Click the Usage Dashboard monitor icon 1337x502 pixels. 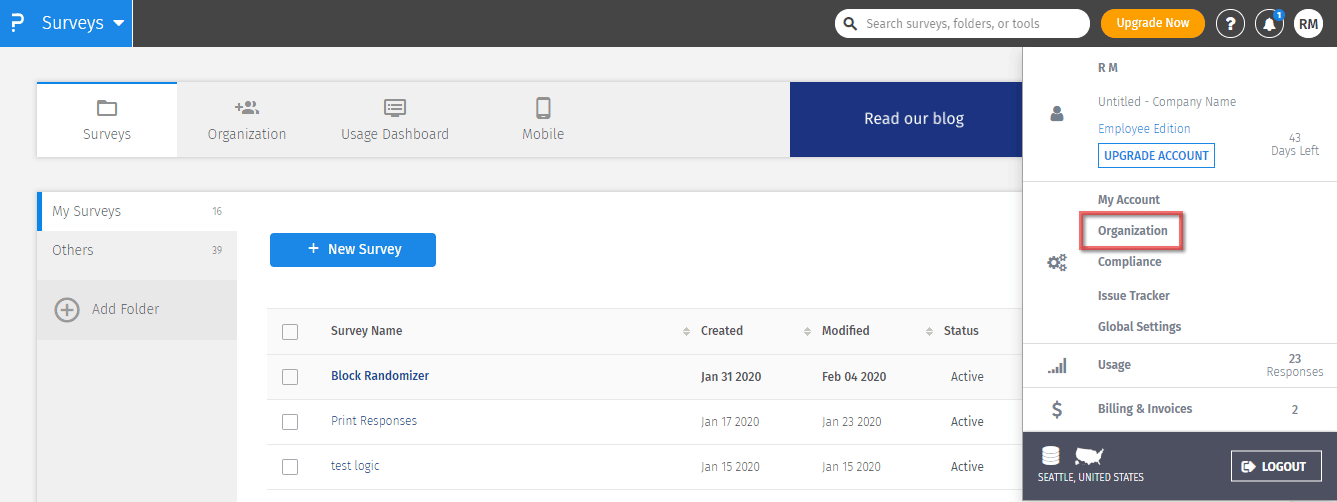(x=395, y=108)
